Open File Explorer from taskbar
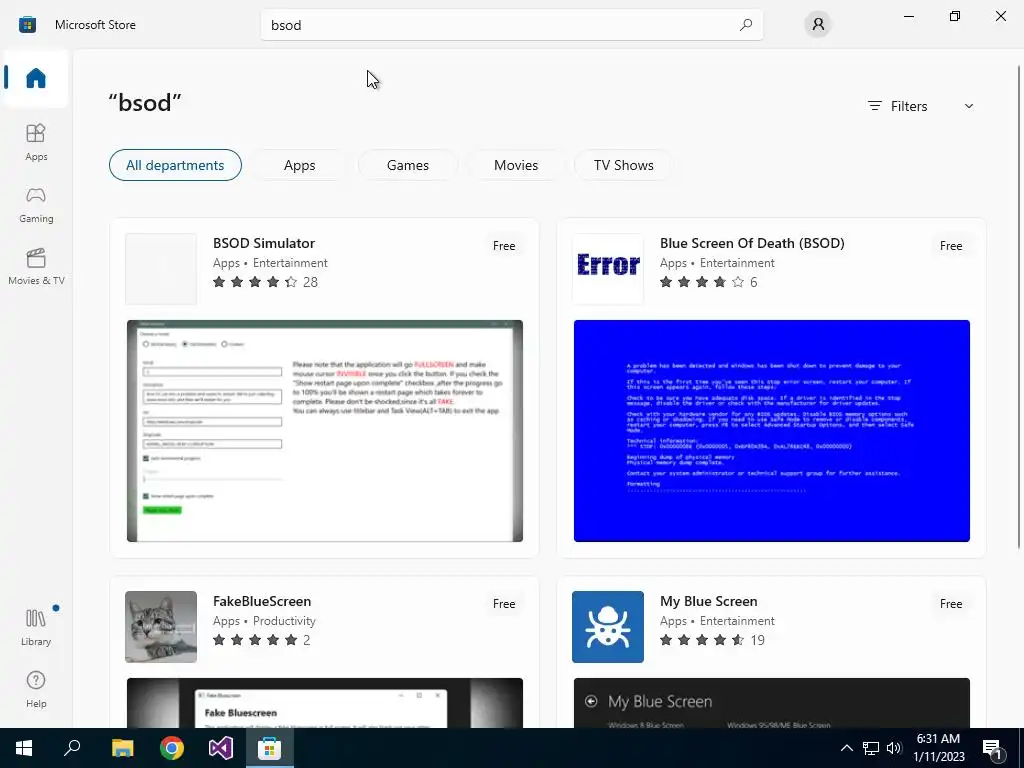Viewport: 1024px width, 768px height. [x=122, y=748]
